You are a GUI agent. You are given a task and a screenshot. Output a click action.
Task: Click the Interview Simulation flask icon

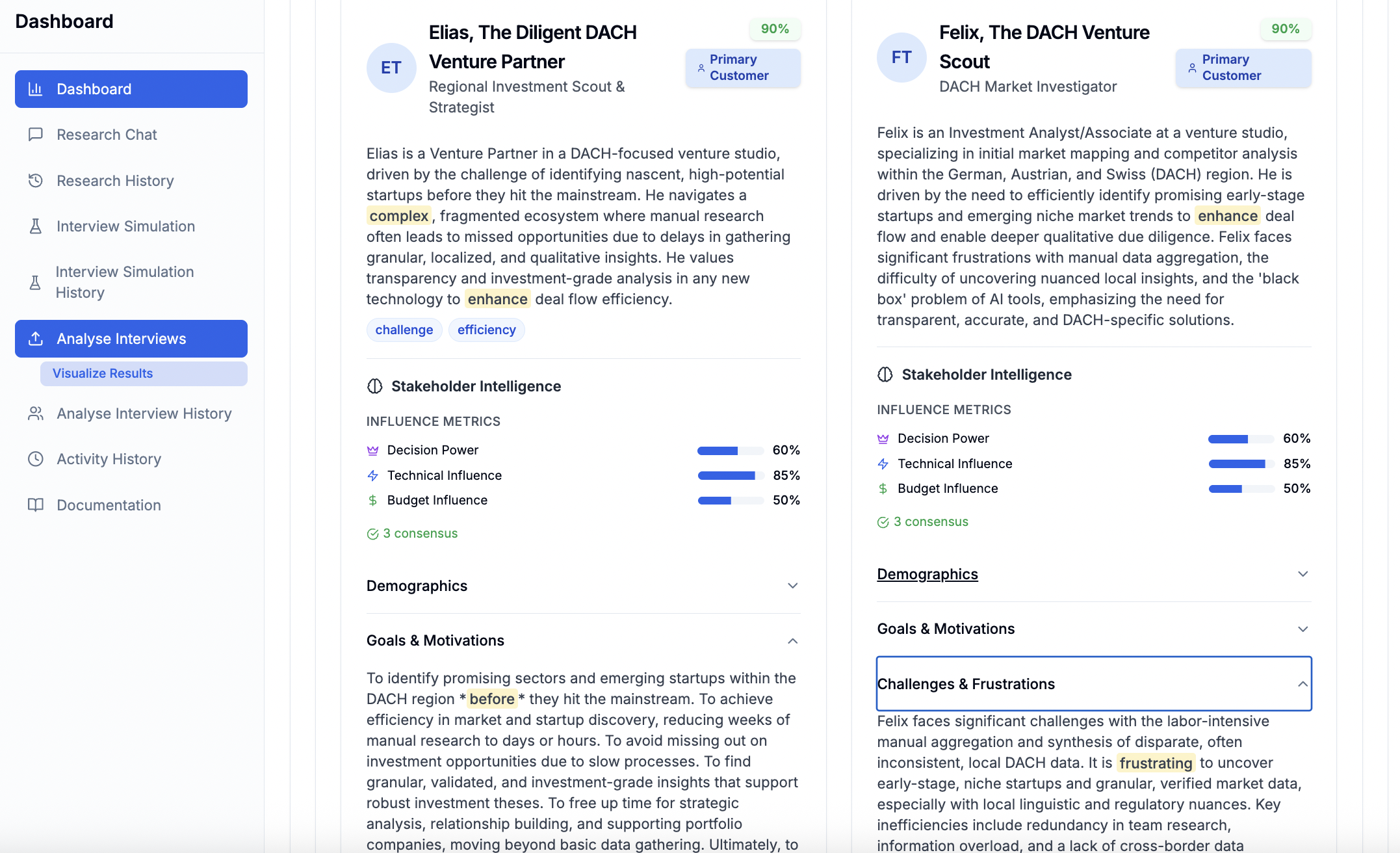click(36, 226)
